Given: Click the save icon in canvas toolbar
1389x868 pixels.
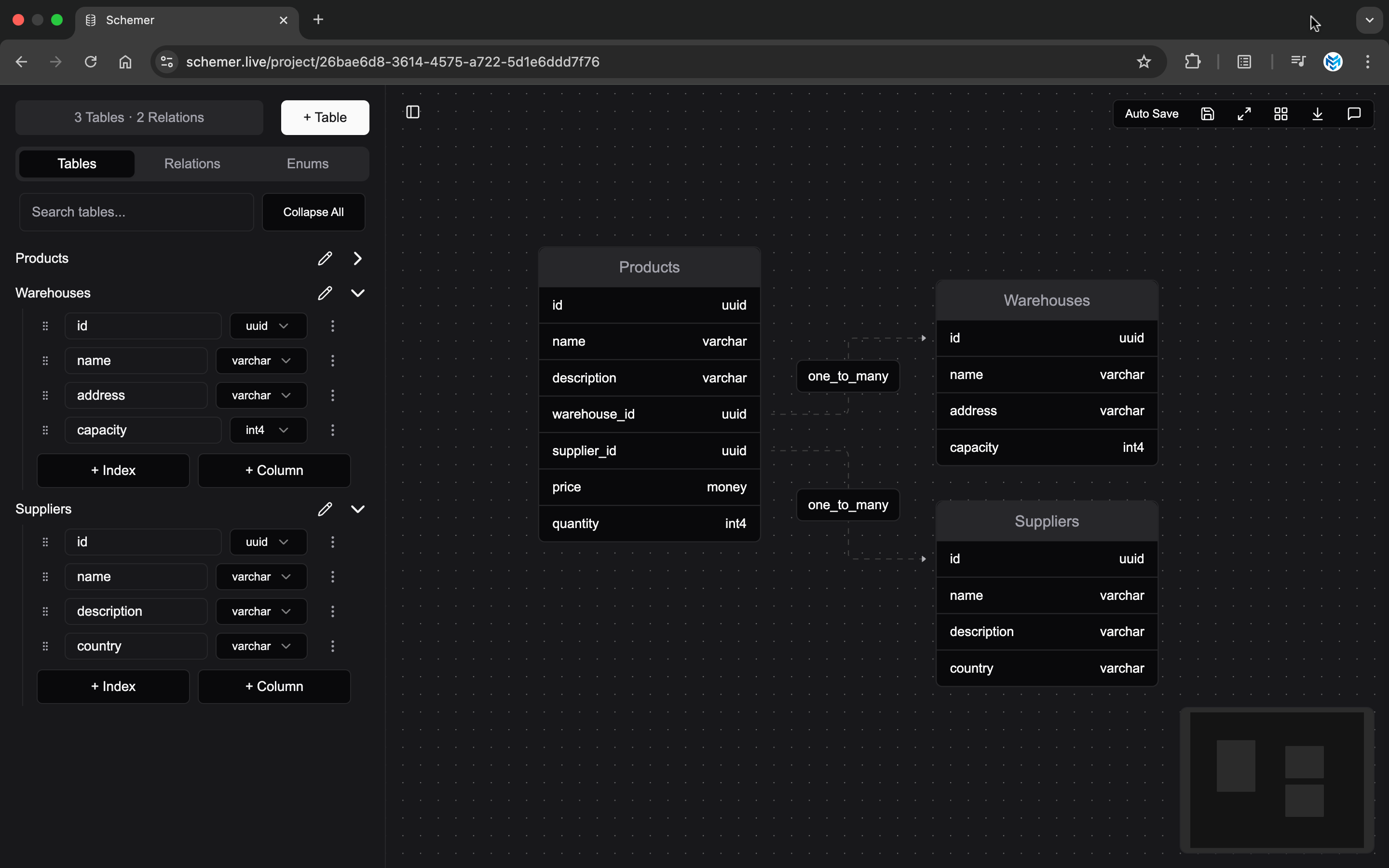Looking at the screenshot, I should pyautogui.click(x=1207, y=114).
